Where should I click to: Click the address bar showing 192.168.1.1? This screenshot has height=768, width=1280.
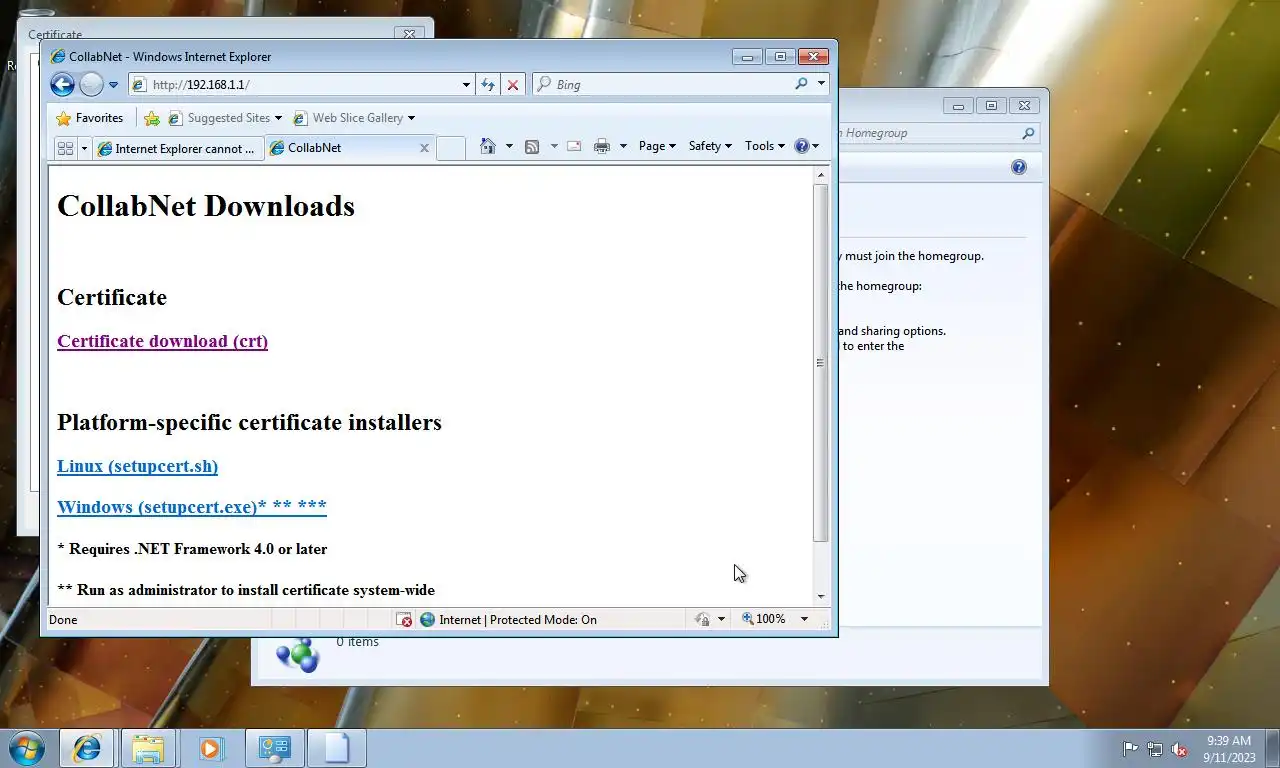point(294,85)
